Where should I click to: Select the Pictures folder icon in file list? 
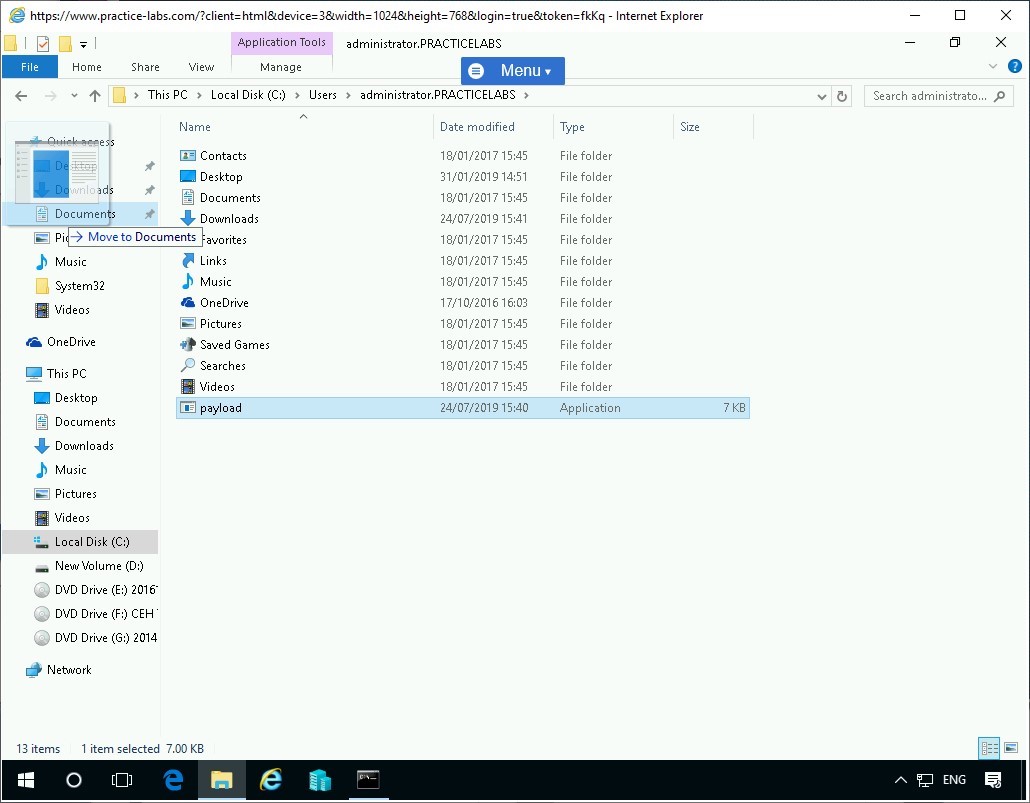(188, 324)
